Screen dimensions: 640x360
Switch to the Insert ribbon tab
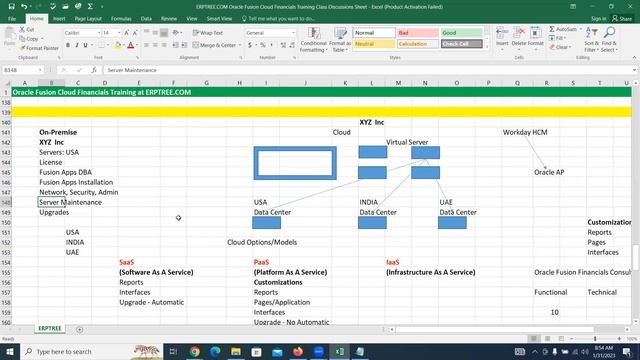coord(59,18)
